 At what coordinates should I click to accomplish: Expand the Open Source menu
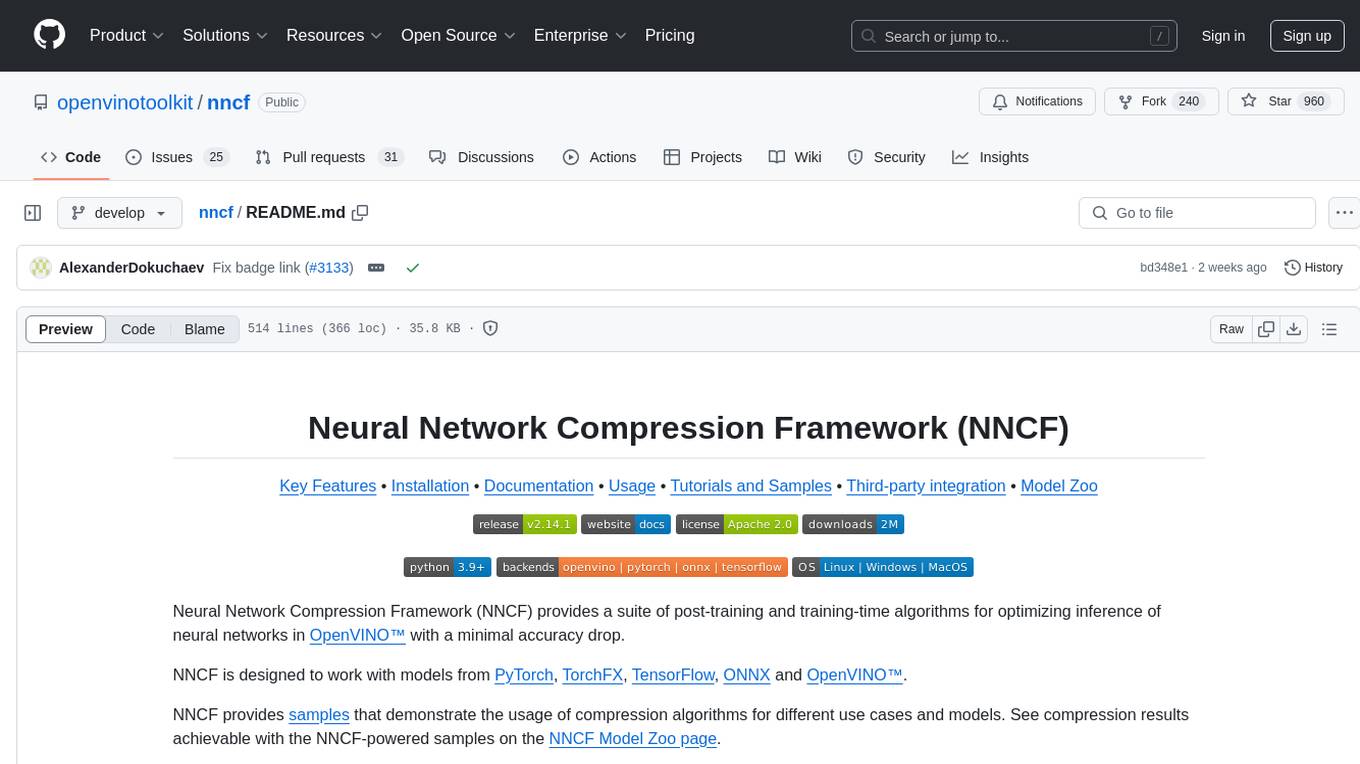coord(458,35)
